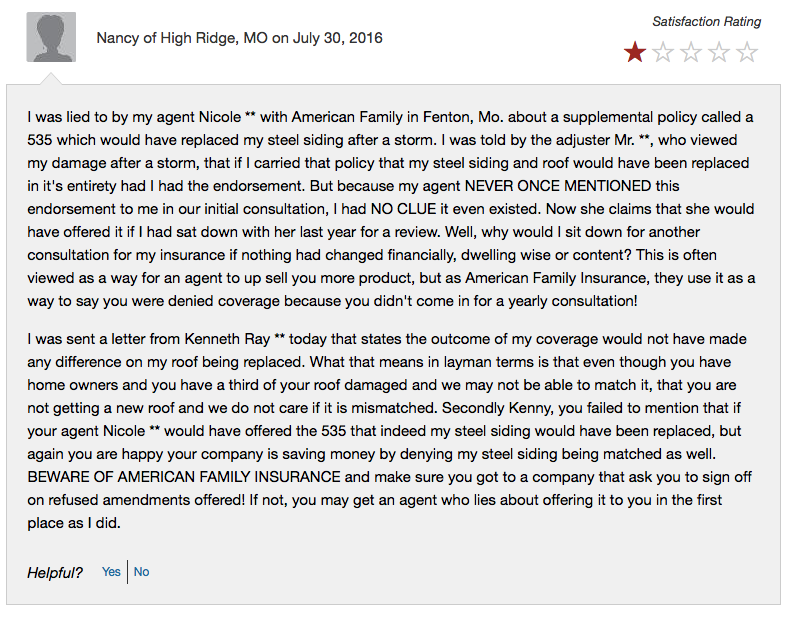The width and height of the screenshot is (789, 617).
Task: Click the "Satisfaction Rating" heading
Action: (x=706, y=21)
